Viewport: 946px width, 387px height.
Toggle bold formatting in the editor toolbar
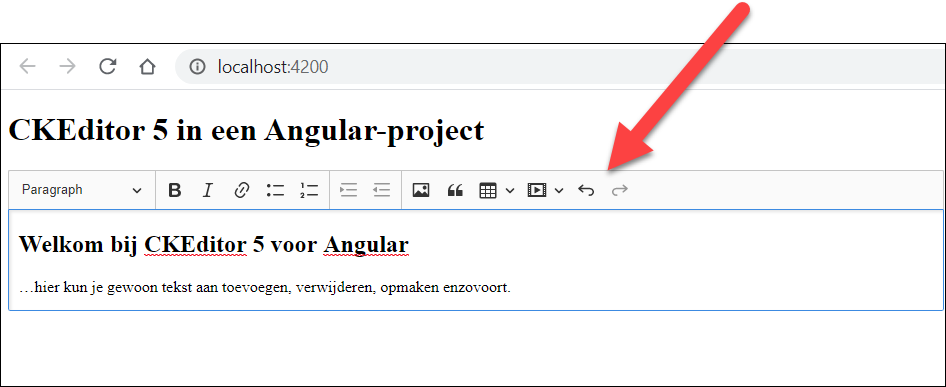click(x=174, y=190)
